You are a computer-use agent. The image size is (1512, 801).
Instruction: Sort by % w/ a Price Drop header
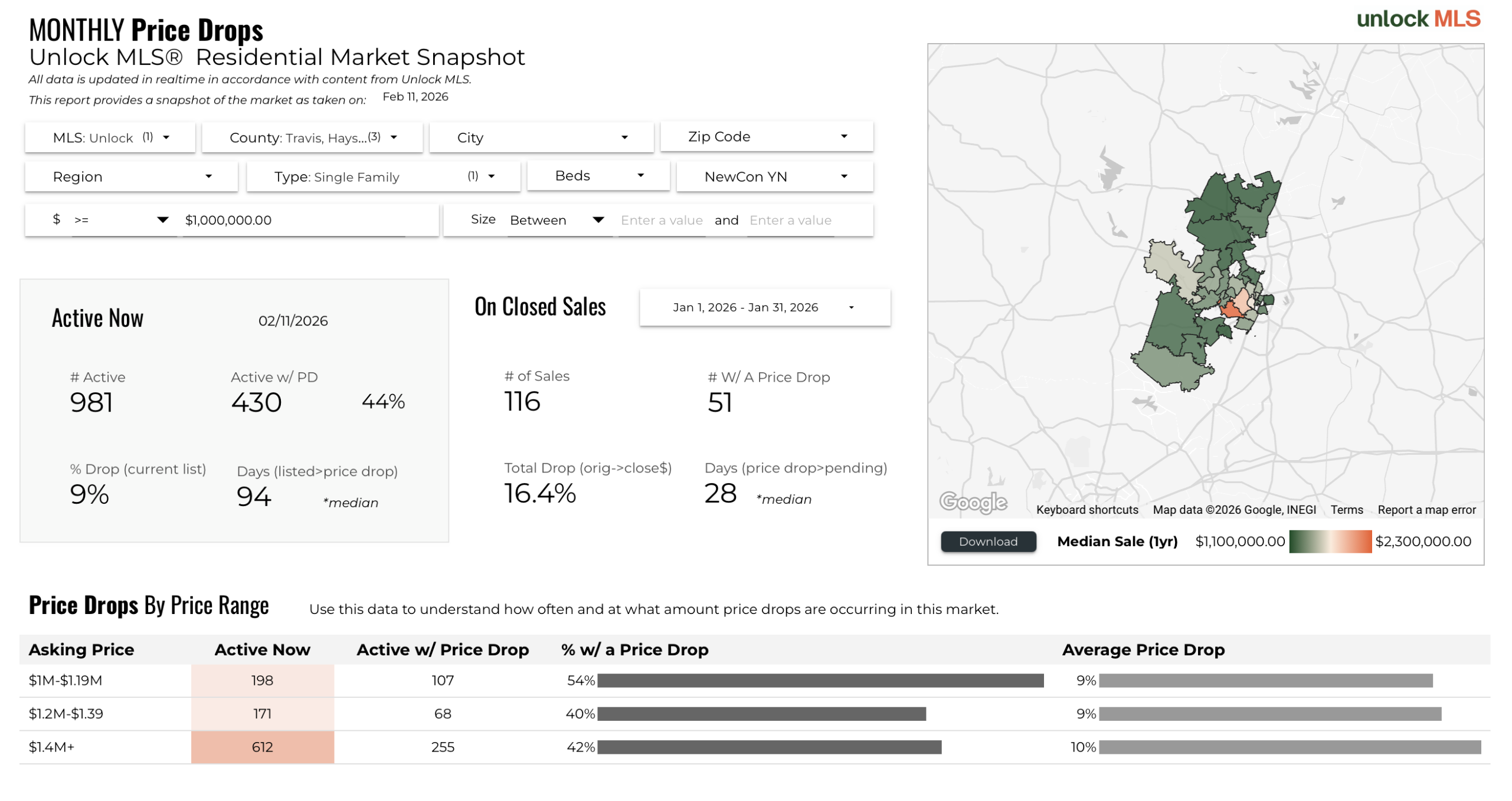click(x=634, y=649)
